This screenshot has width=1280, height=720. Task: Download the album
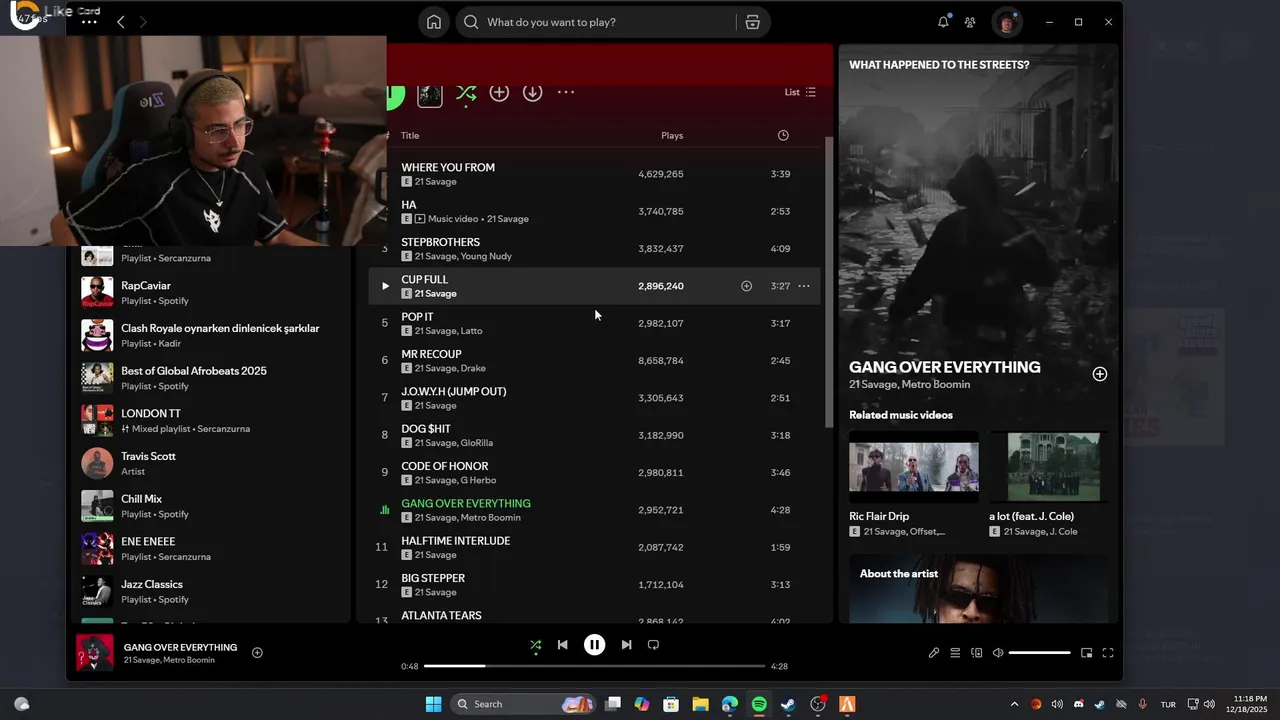pos(533,92)
